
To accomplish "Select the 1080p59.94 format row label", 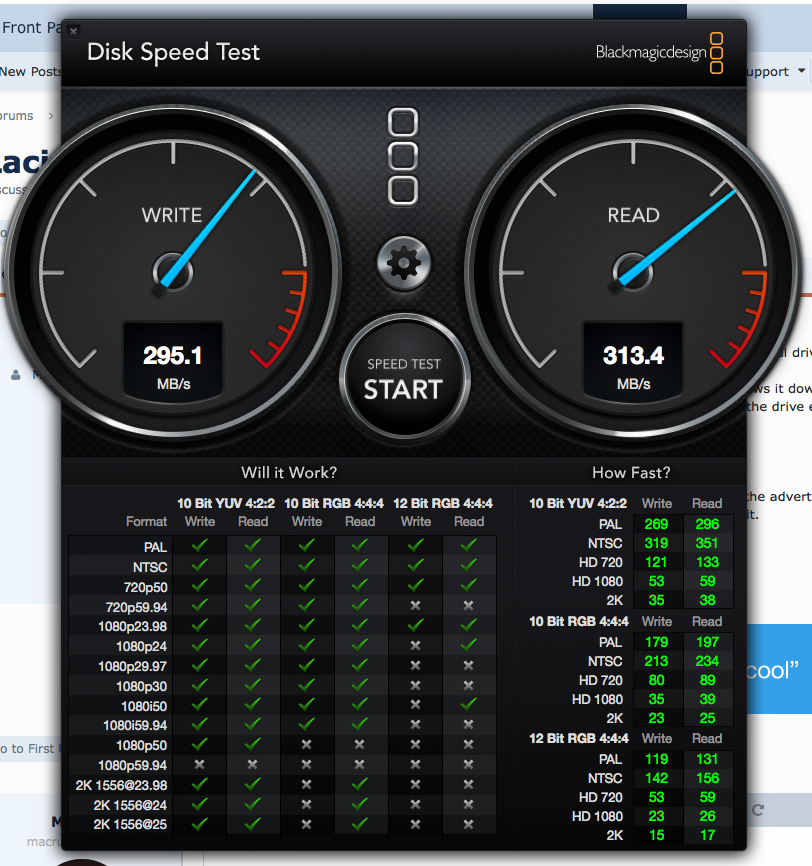I will click(x=132, y=765).
